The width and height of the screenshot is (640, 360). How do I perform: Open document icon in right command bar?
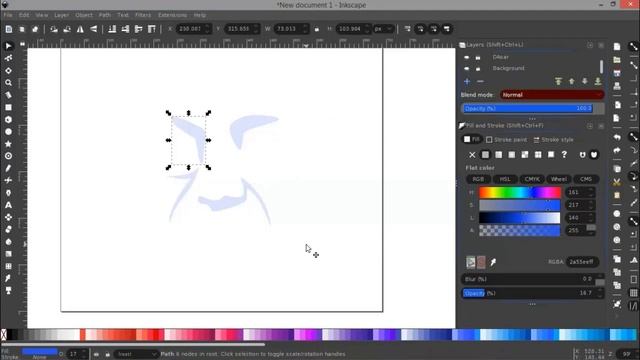[617, 60]
